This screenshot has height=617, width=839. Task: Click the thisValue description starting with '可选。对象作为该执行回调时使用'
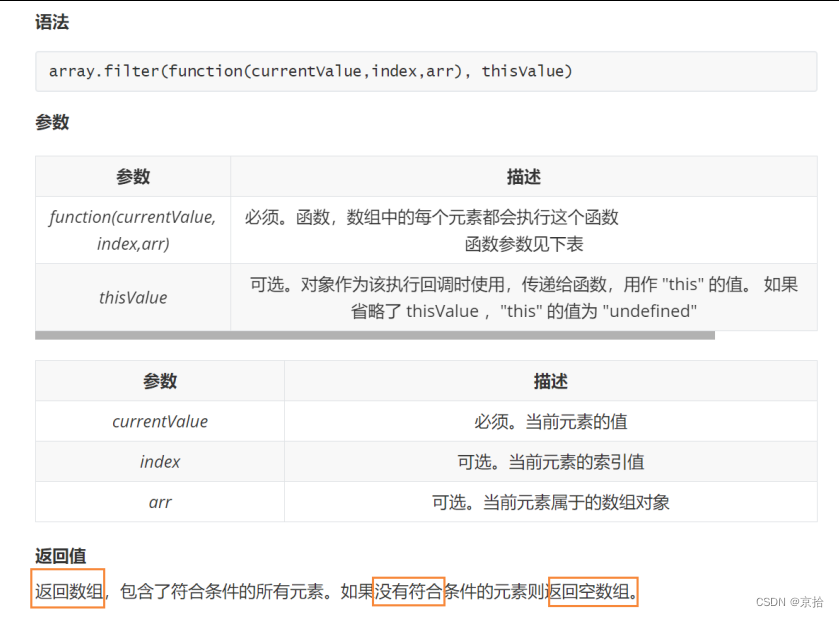click(524, 297)
